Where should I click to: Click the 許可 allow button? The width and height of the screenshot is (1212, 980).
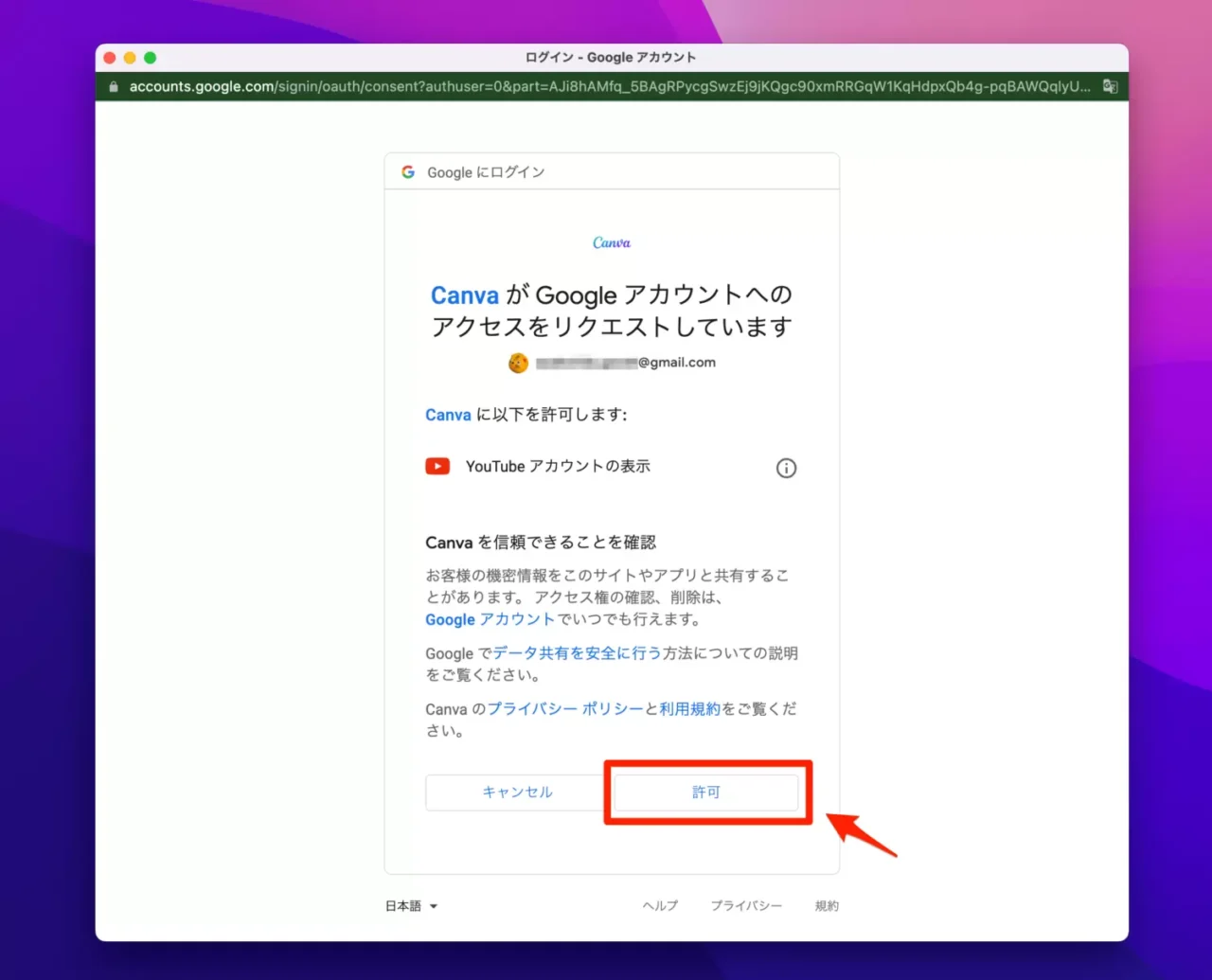[x=706, y=793]
